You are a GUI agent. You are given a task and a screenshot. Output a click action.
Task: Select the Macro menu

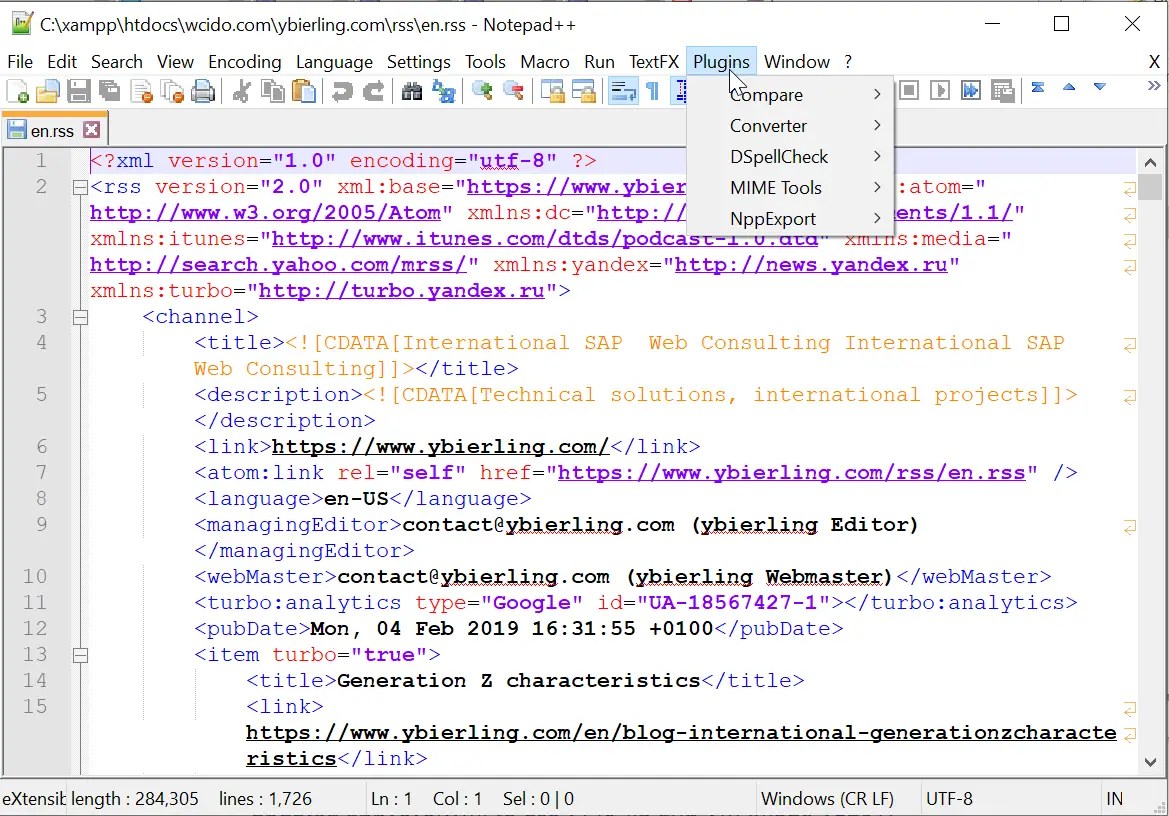(x=545, y=61)
